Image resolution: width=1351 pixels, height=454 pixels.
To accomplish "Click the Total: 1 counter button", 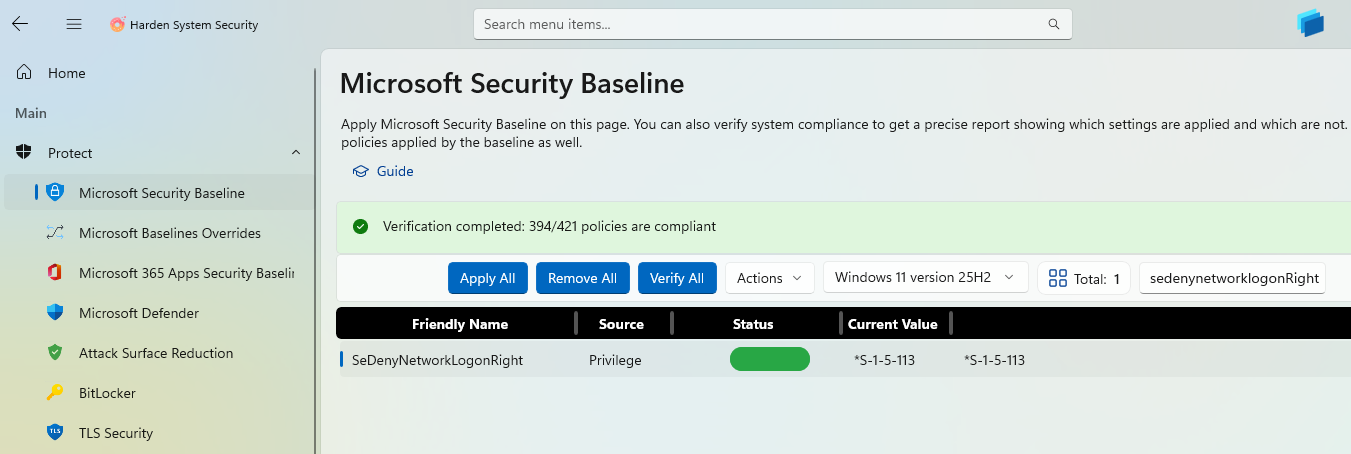I will (x=1085, y=278).
